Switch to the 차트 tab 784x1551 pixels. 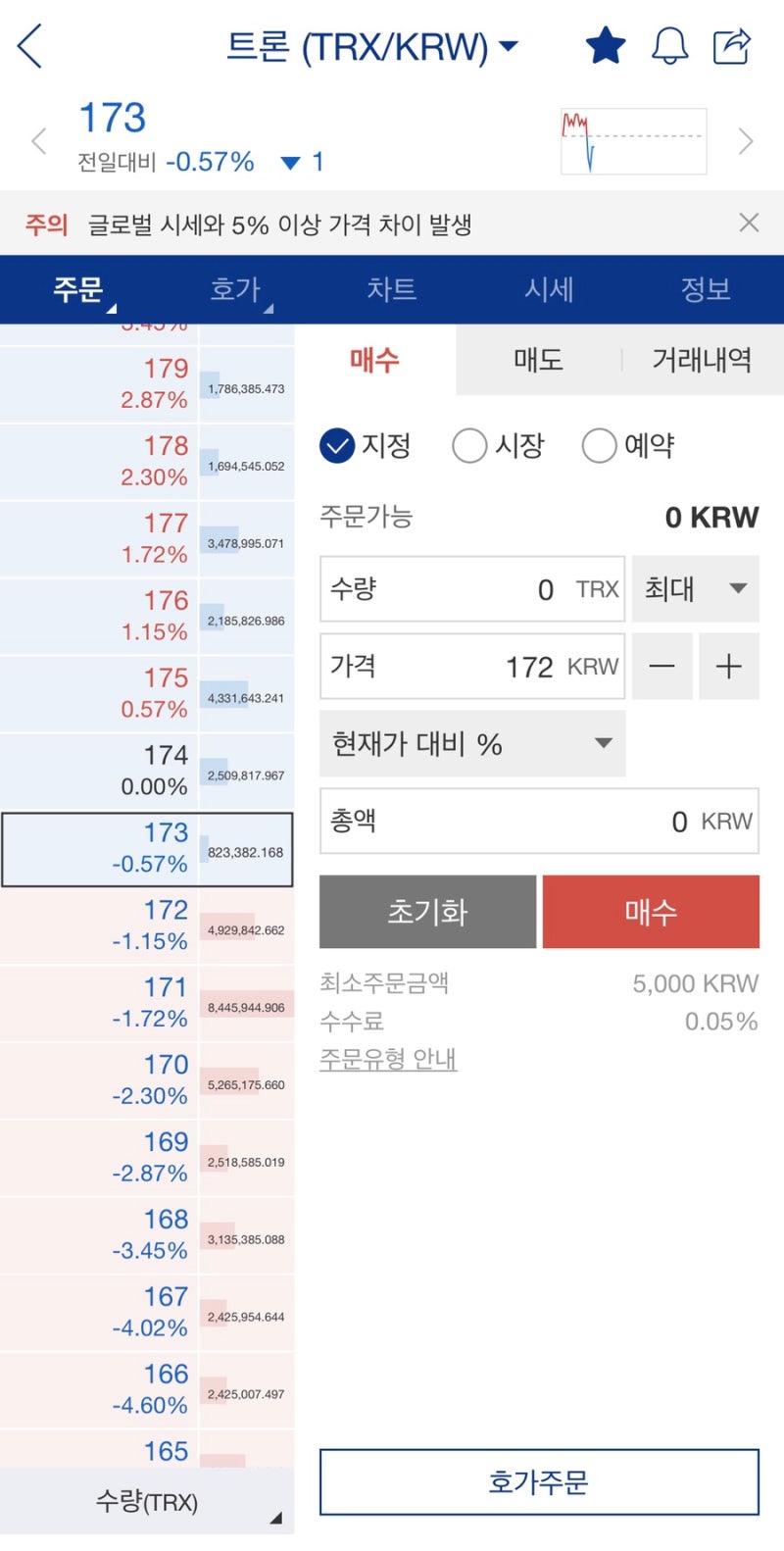click(x=391, y=289)
